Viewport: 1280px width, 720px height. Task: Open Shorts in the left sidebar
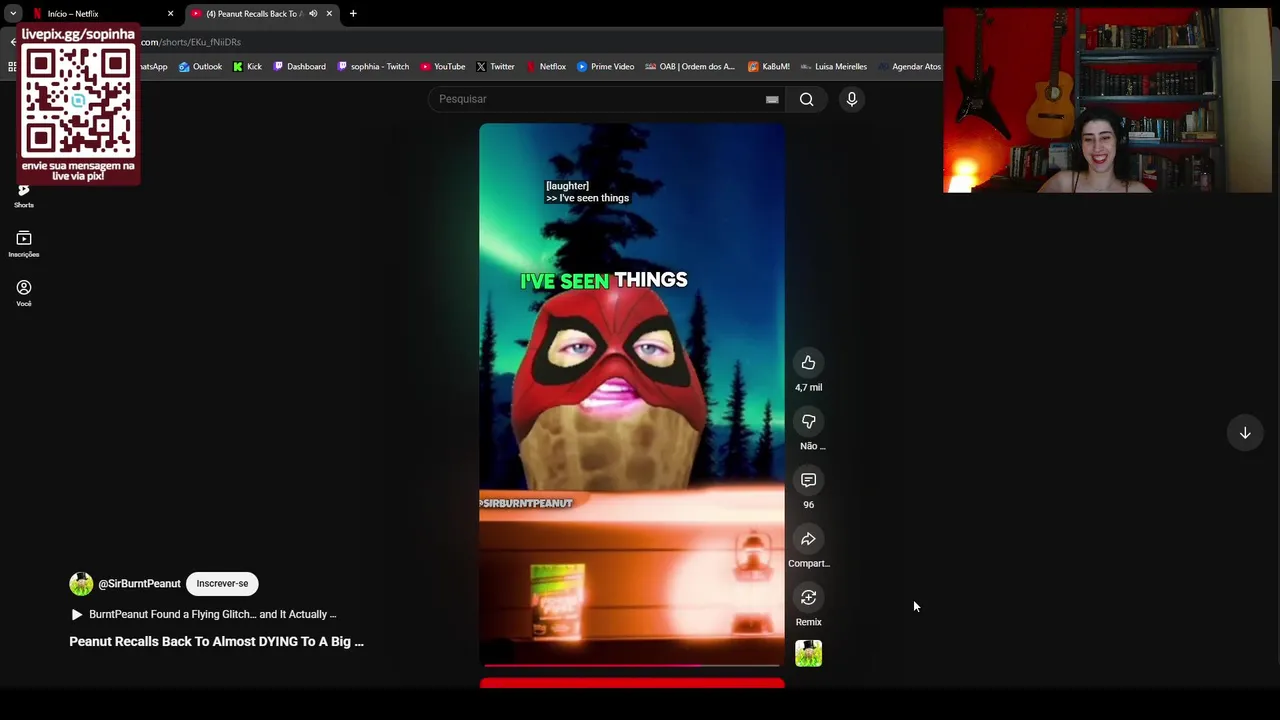tap(23, 195)
